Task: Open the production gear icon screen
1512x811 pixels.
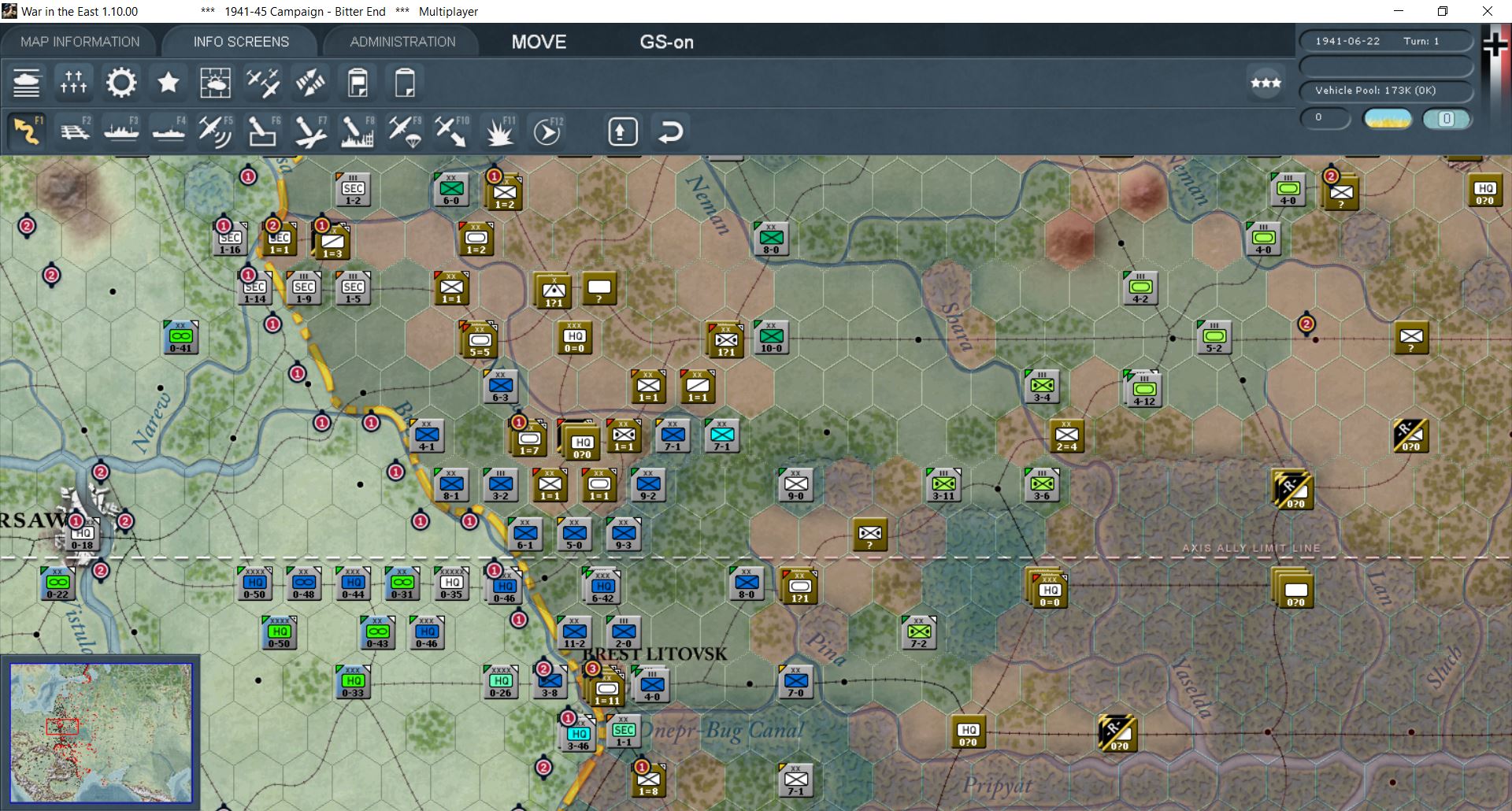Action: [x=120, y=83]
